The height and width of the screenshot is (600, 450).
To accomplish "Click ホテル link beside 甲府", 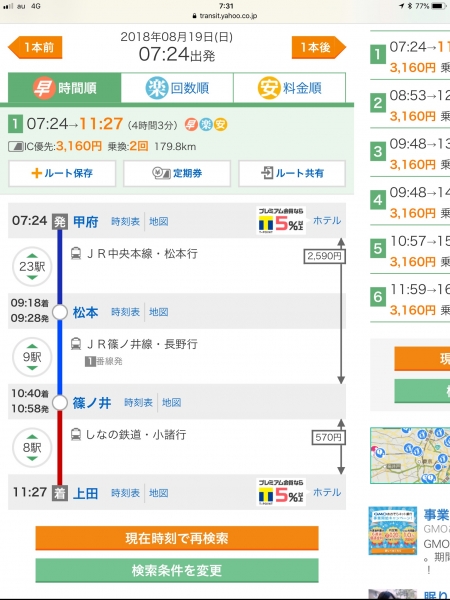I will 327,221.
